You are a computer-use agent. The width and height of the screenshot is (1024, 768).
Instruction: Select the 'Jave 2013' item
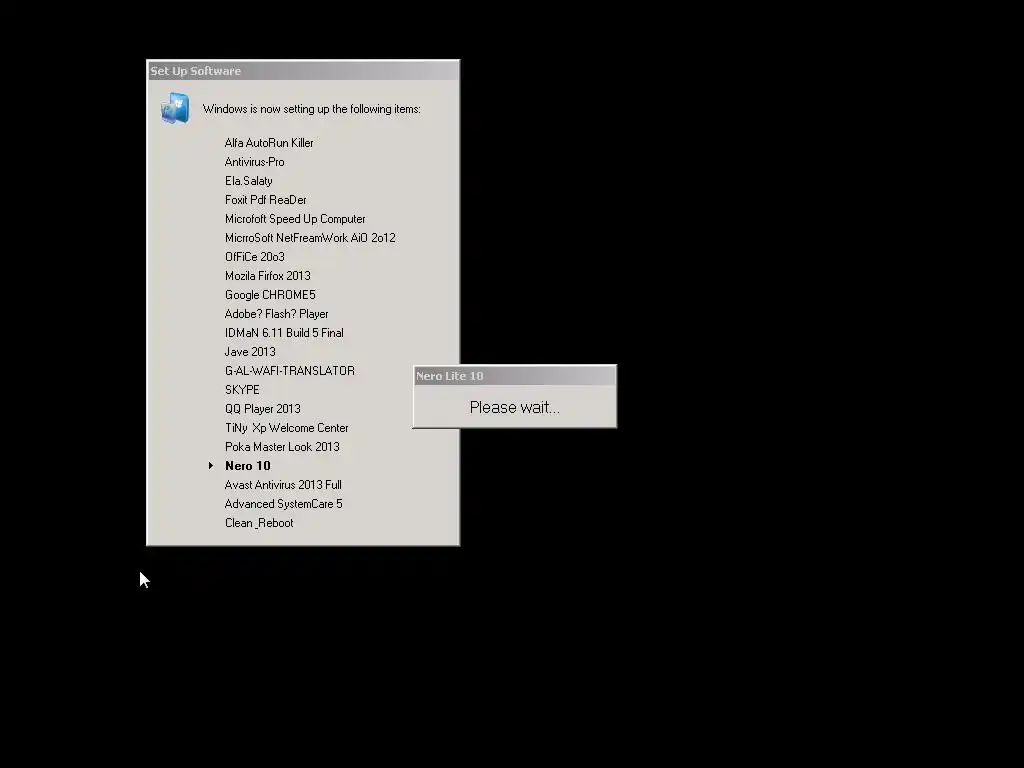click(x=250, y=352)
